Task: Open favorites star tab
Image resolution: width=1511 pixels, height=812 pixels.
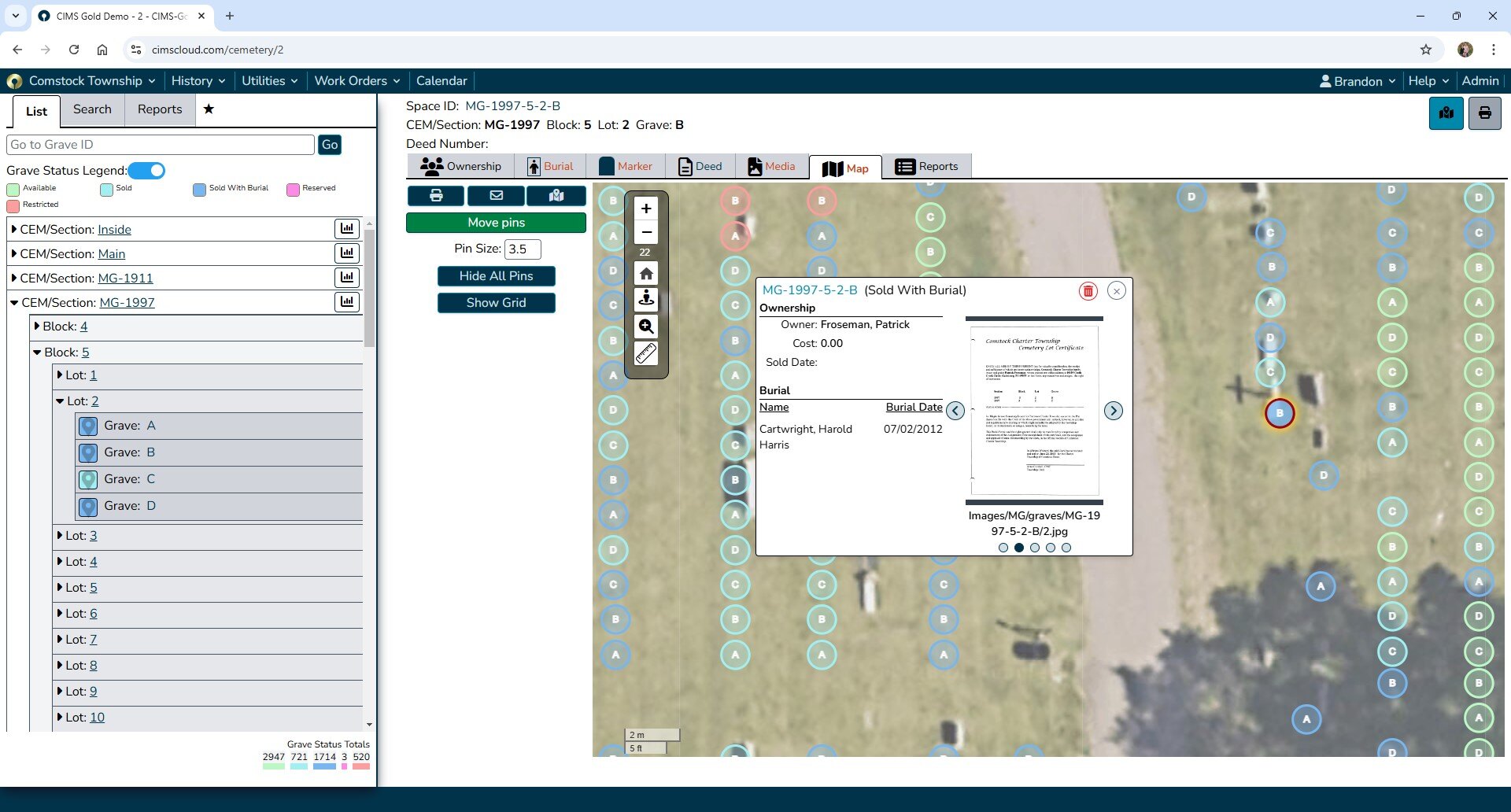Action: (209, 109)
